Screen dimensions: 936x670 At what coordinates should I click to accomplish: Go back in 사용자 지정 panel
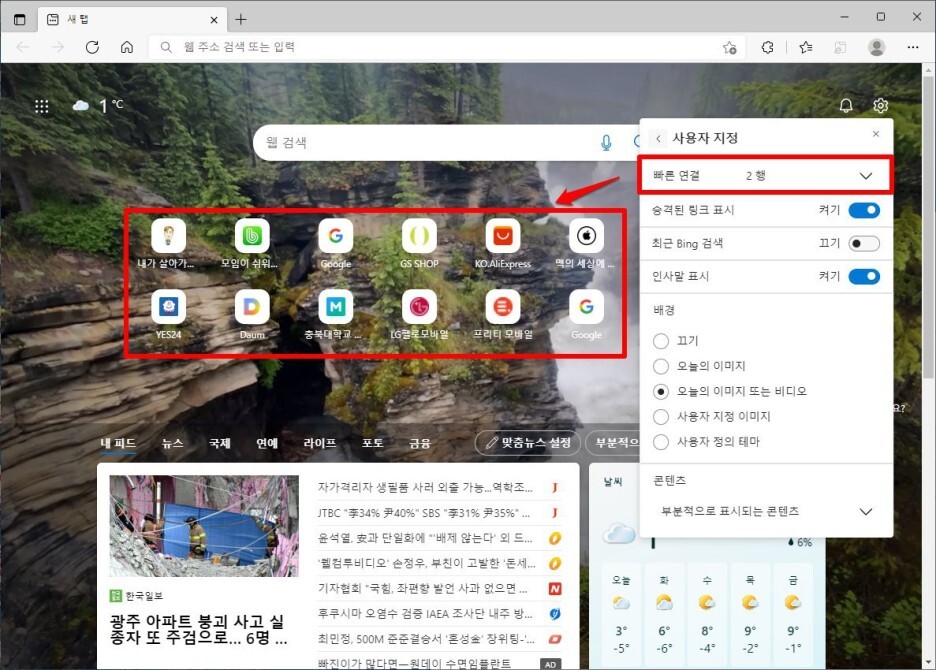pos(658,139)
